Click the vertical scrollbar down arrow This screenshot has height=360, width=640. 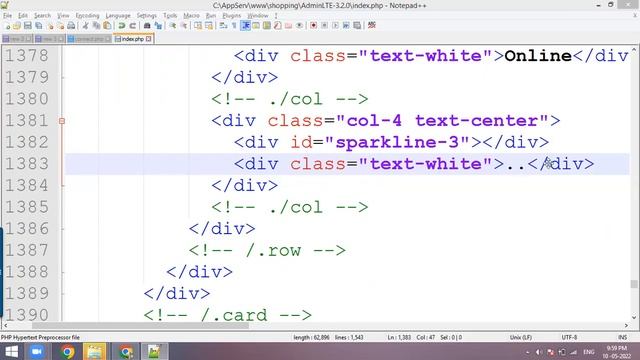tap(634, 318)
